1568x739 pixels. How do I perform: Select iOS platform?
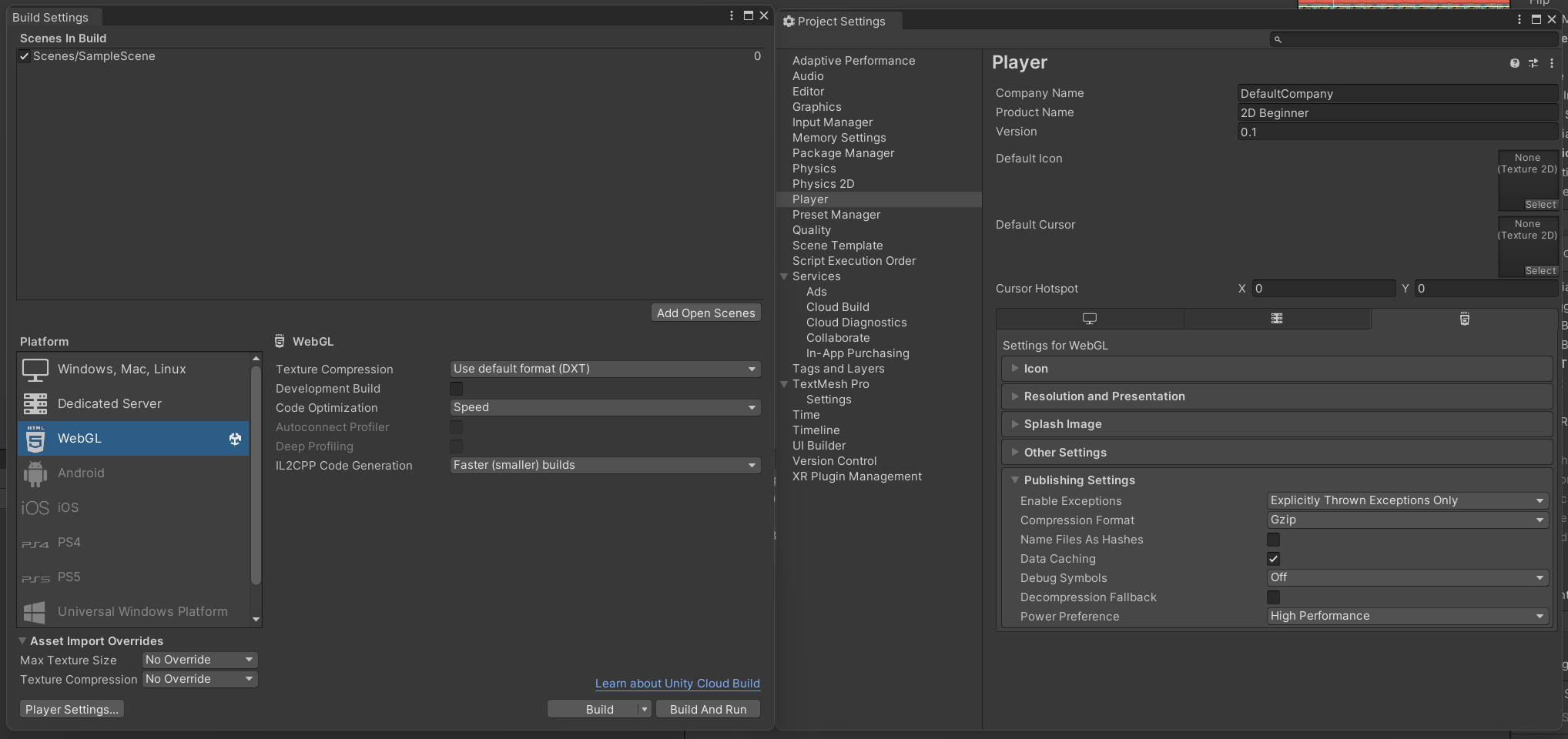[133, 507]
